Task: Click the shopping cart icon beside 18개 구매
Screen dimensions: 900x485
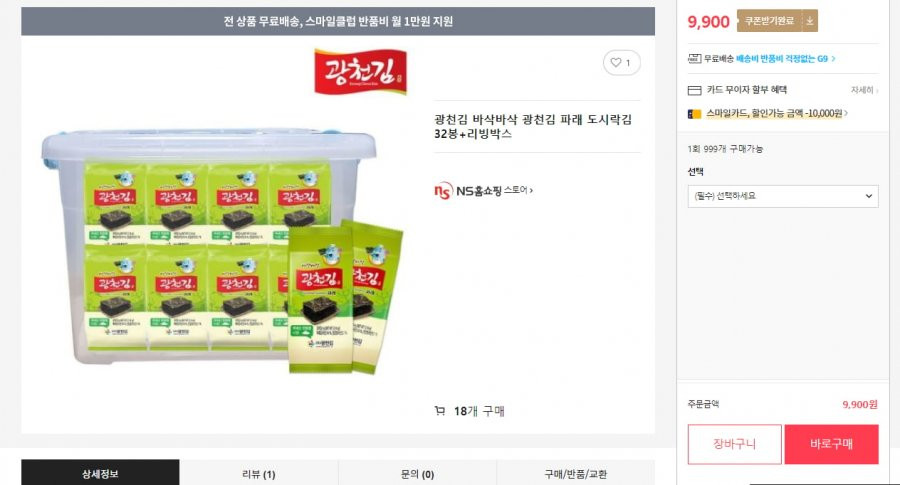Action: [440, 411]
